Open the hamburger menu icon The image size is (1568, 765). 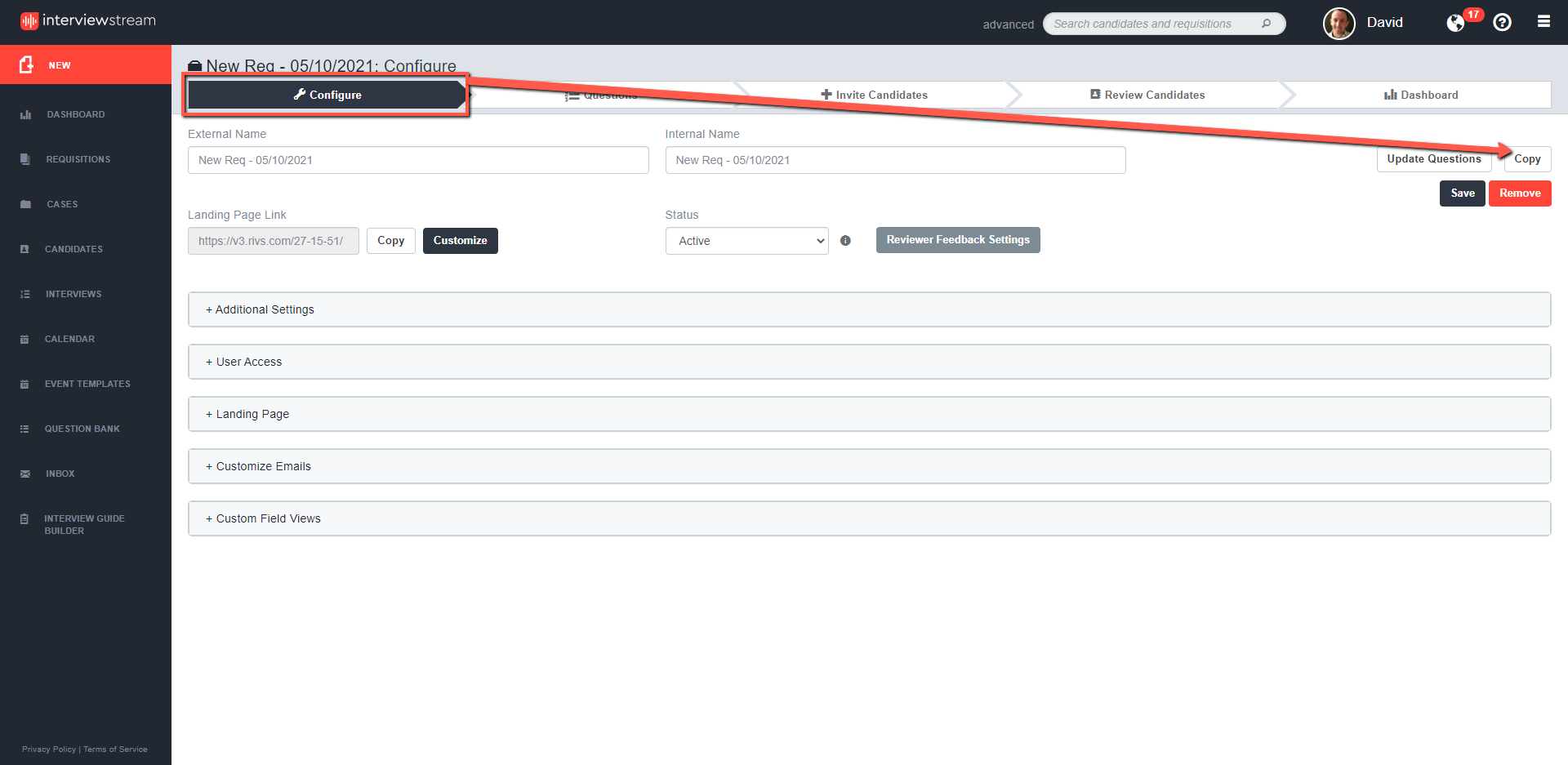click(1543, 21)
